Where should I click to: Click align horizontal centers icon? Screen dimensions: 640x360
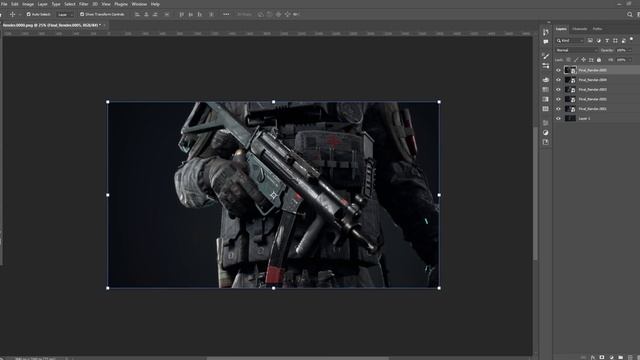[x=146, y=14]
